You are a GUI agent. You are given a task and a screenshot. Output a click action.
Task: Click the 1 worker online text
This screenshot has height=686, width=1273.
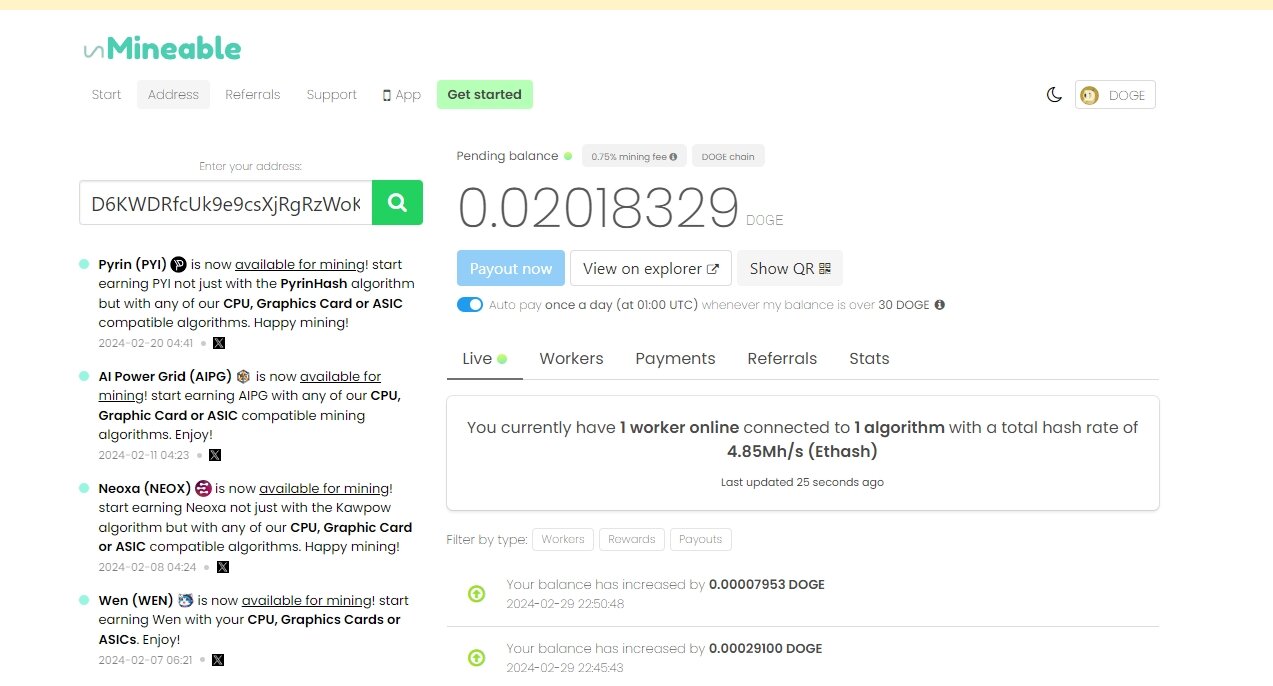(x=680, y=427)
